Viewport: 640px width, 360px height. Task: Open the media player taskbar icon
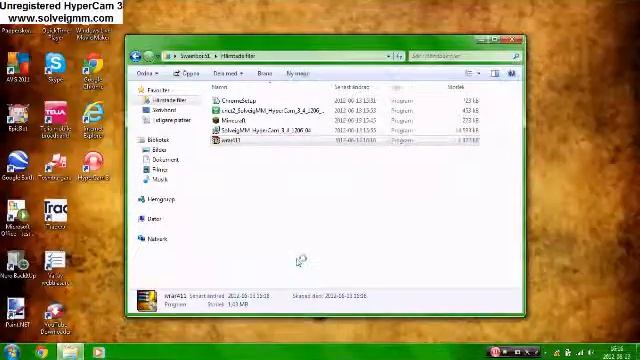pos(98,352)
